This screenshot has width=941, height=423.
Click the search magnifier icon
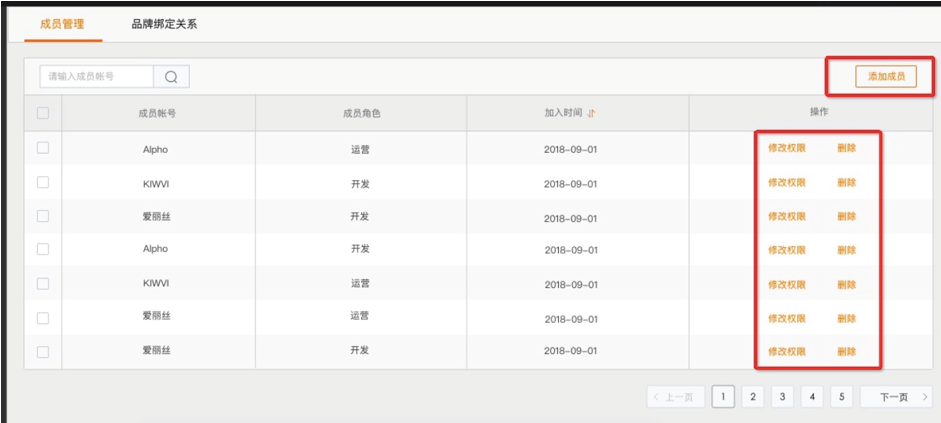click(x=171, y=77)
